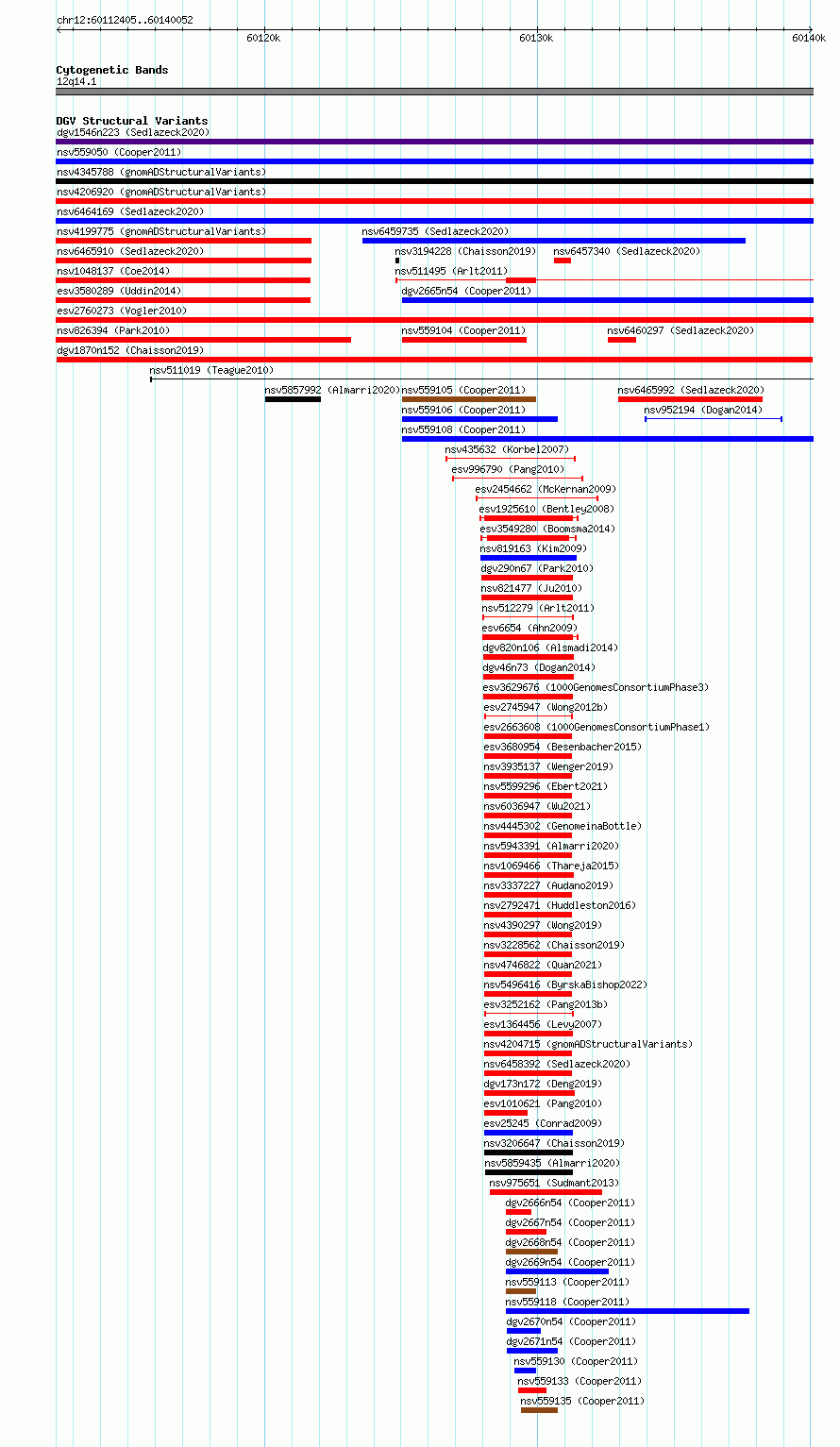Image resolution: width=840 pixels, height=1447 pixels.
Task: Click nsv5857992 (Almarri2020) variant label
Action: 333,390
